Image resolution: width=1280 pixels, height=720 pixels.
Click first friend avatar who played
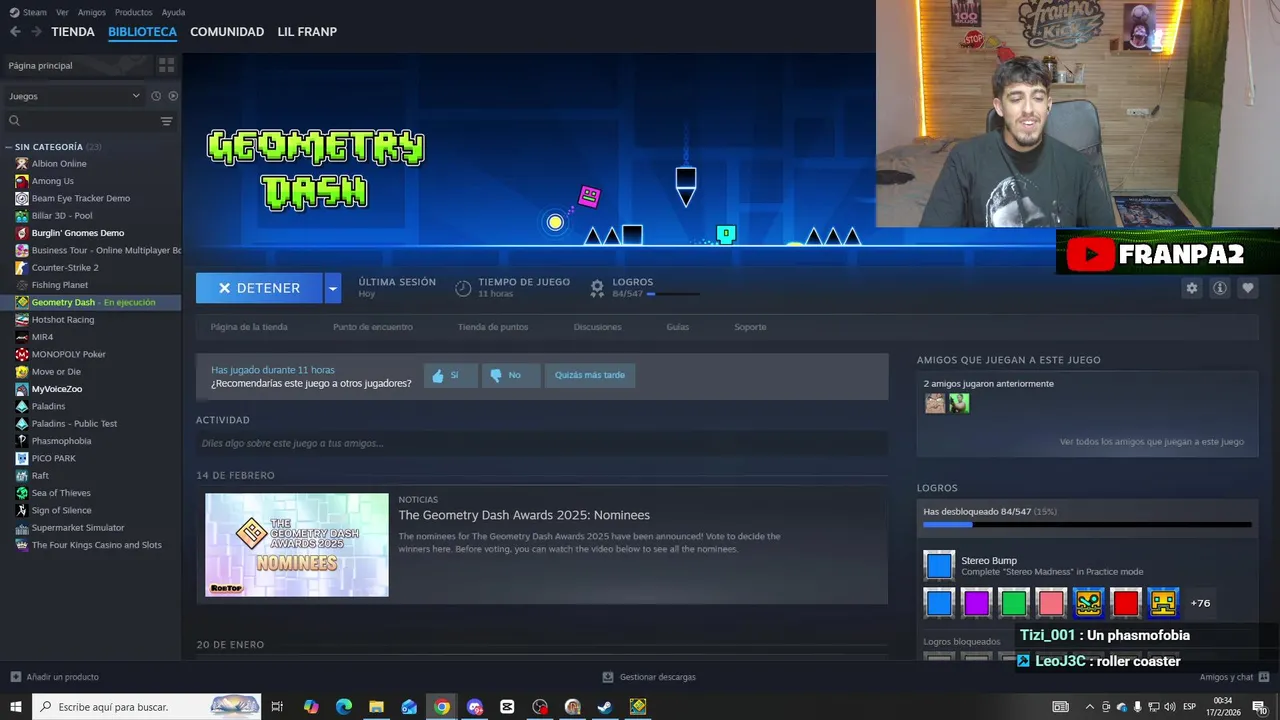pyautogui.click(x=935, y=403)
